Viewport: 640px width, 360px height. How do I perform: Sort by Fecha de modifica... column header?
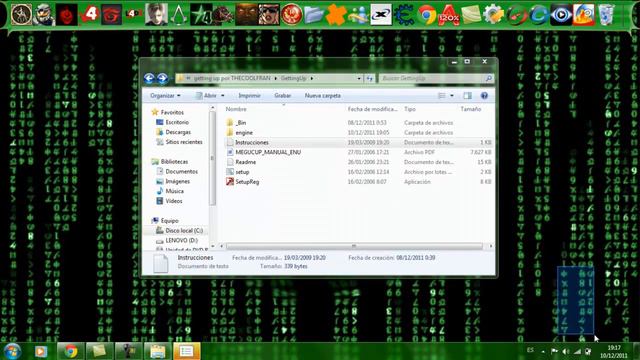(x=373, y=109)
